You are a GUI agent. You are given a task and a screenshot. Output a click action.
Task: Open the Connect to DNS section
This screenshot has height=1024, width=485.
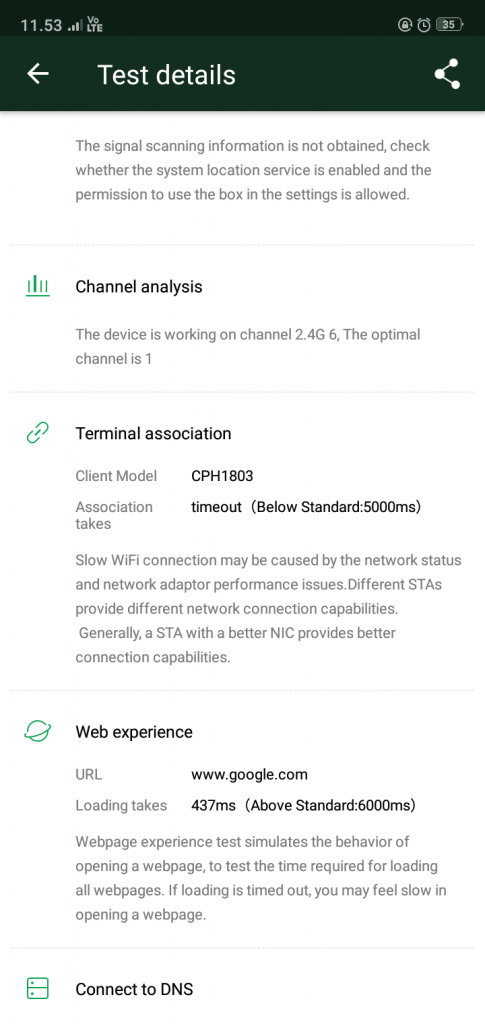coord(134,989)
